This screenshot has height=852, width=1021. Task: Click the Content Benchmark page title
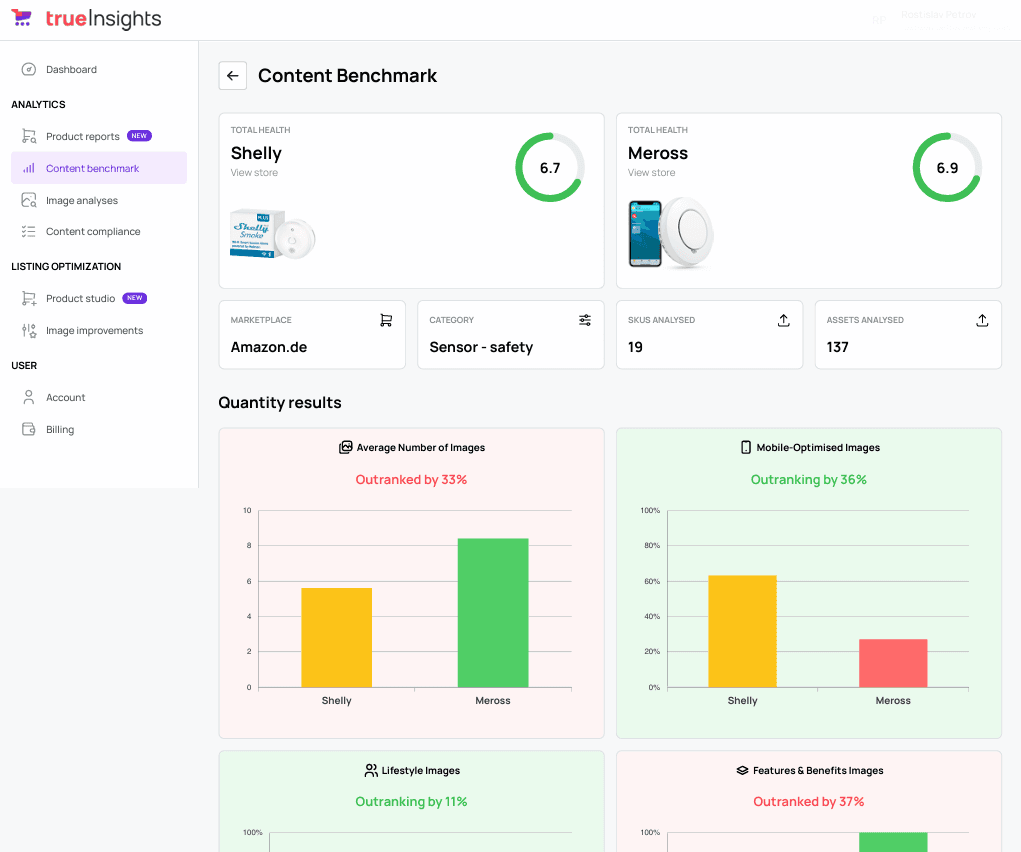click(x=348, y=76)
